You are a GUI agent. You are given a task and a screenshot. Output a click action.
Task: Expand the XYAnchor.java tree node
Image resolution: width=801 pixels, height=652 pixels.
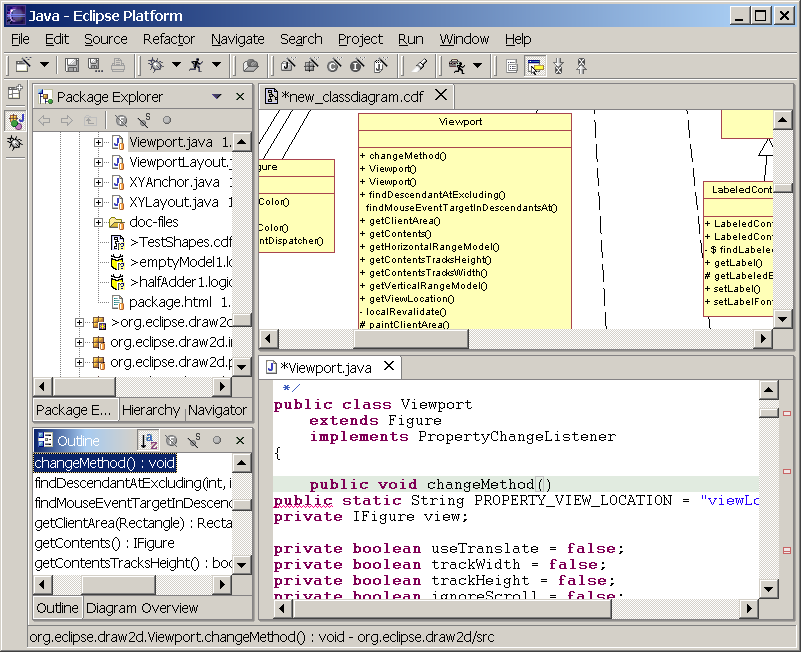click(x=98, y=182)
